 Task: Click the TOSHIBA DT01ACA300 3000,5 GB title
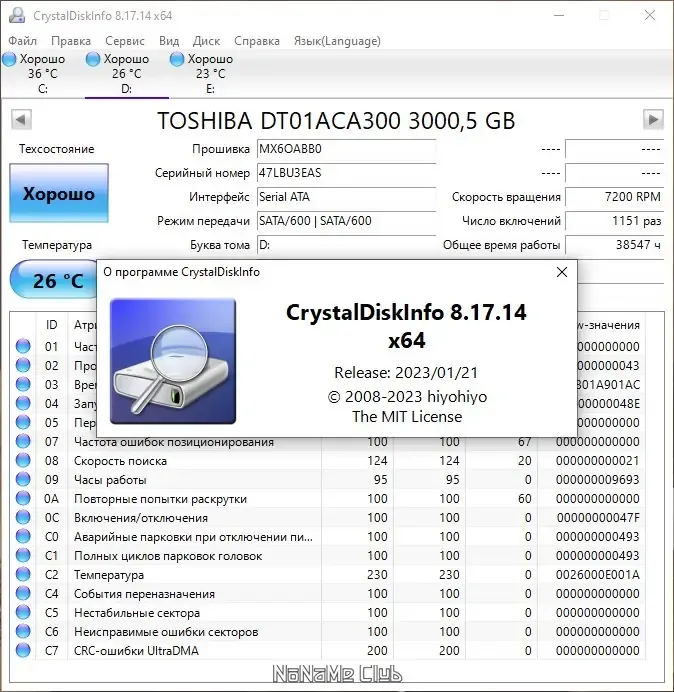click(336, 120)
